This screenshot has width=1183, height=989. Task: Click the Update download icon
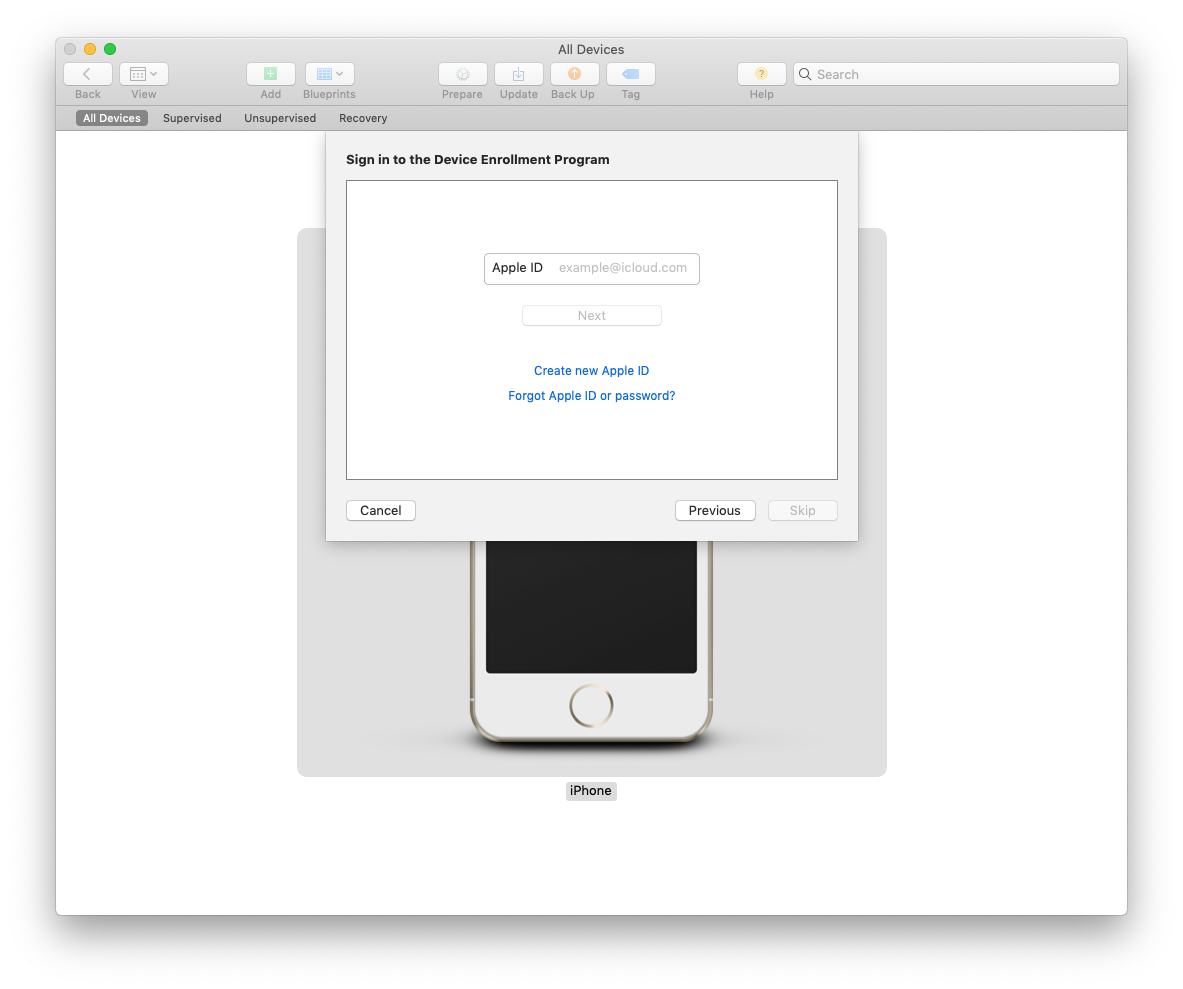click(x=518, y=74)
